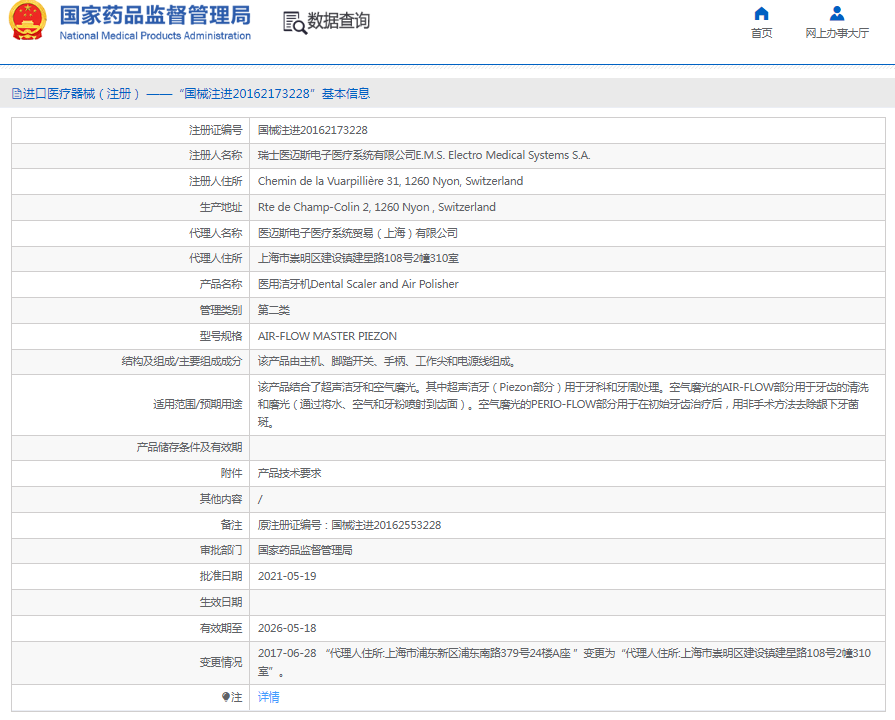895x720 pixels.
Task: Open the 首页 menu item
Action: [x=761, y=33]
